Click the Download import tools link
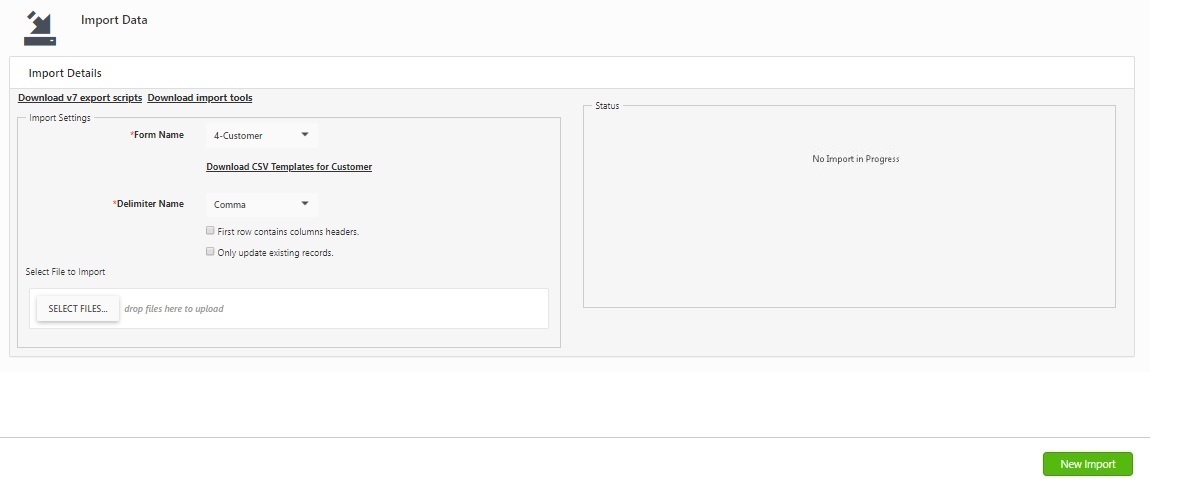Image resolution: width=1190 pixels, height=502 pixels. 200,98
